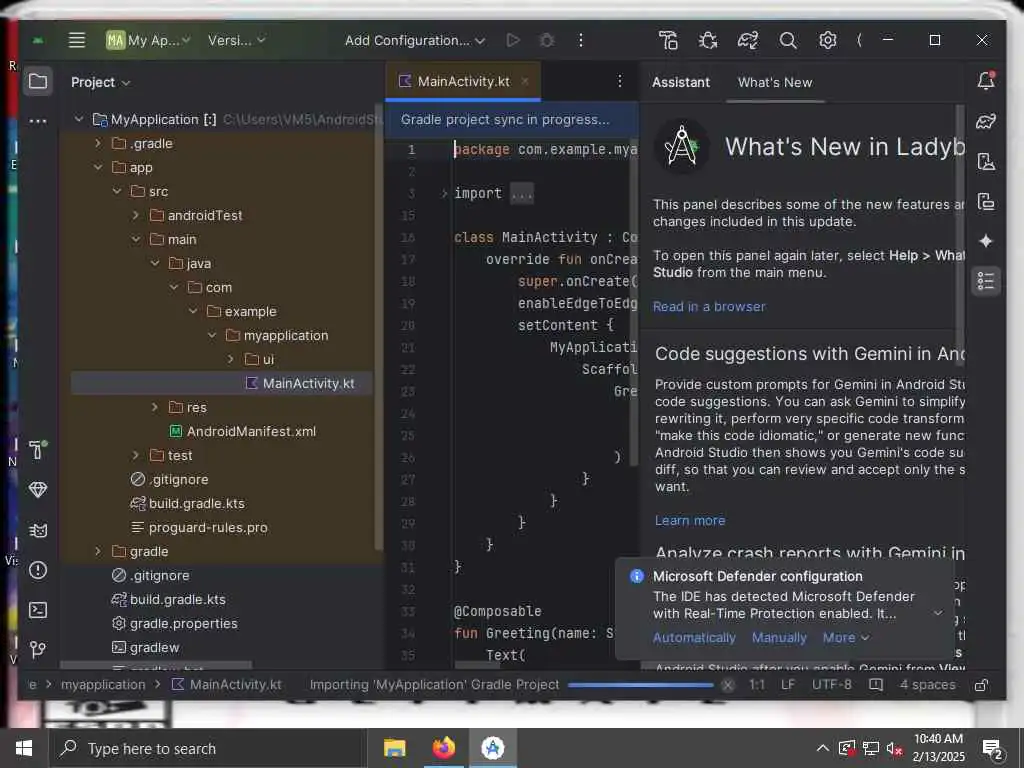Open Running Devices icon in right sidebar

986,202
